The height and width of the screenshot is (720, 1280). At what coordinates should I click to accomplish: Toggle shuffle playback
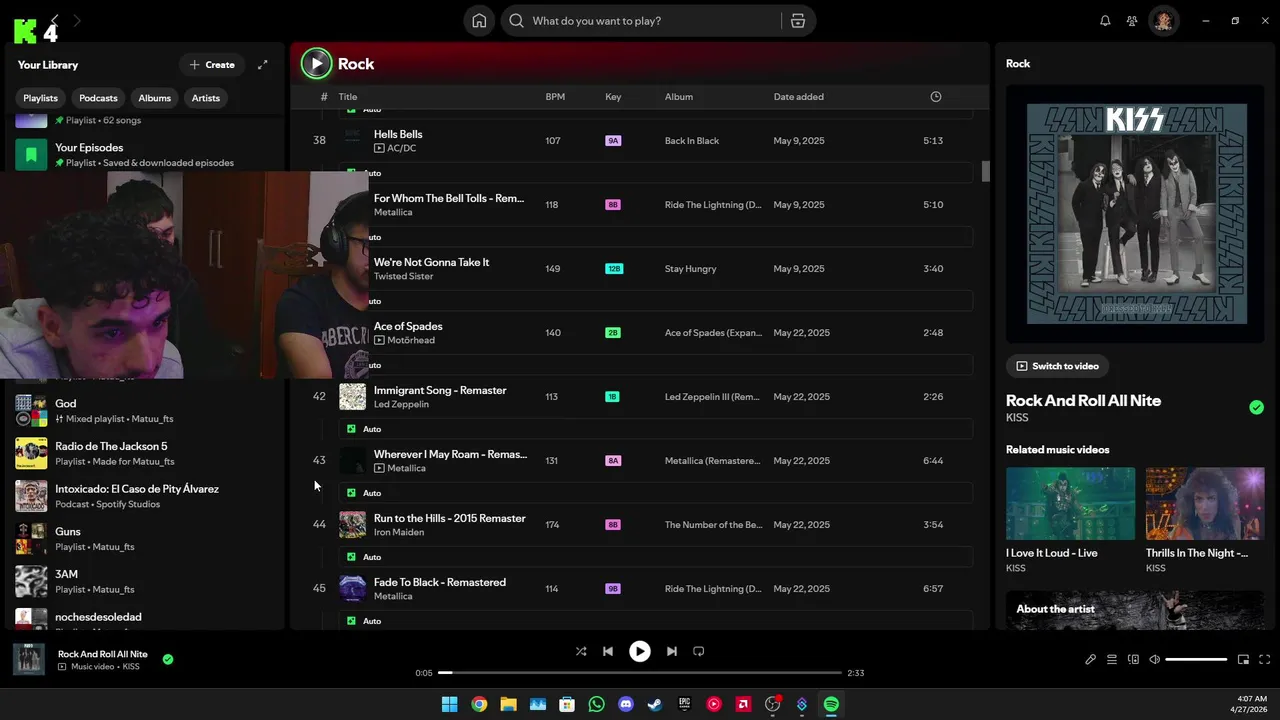[581, 651]
